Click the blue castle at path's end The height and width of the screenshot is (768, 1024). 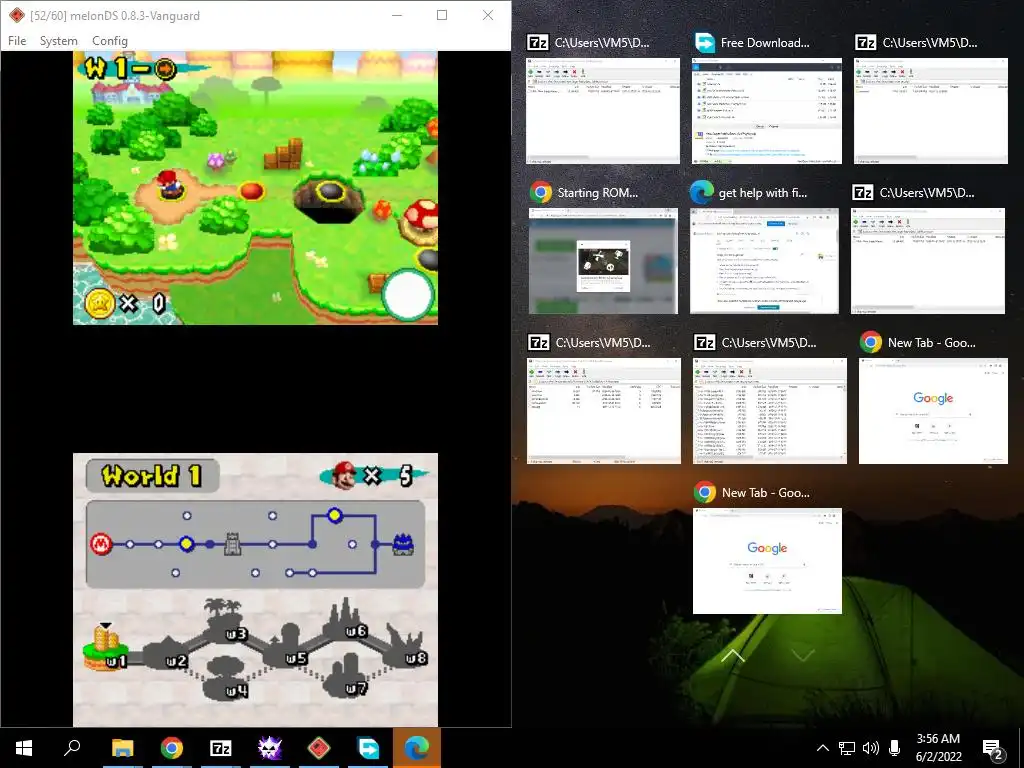click(x=403, y=543)
